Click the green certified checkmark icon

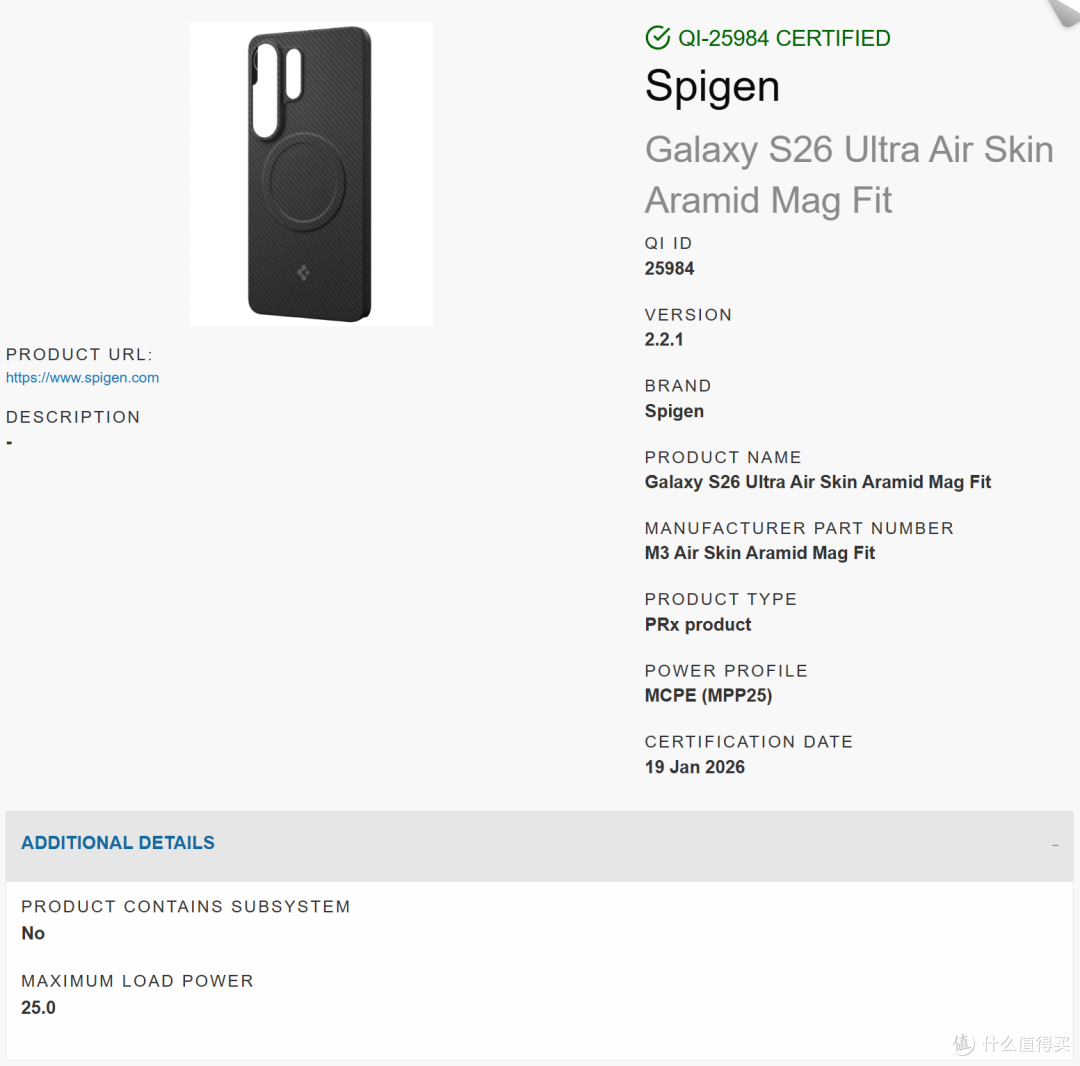coord(657,37)
